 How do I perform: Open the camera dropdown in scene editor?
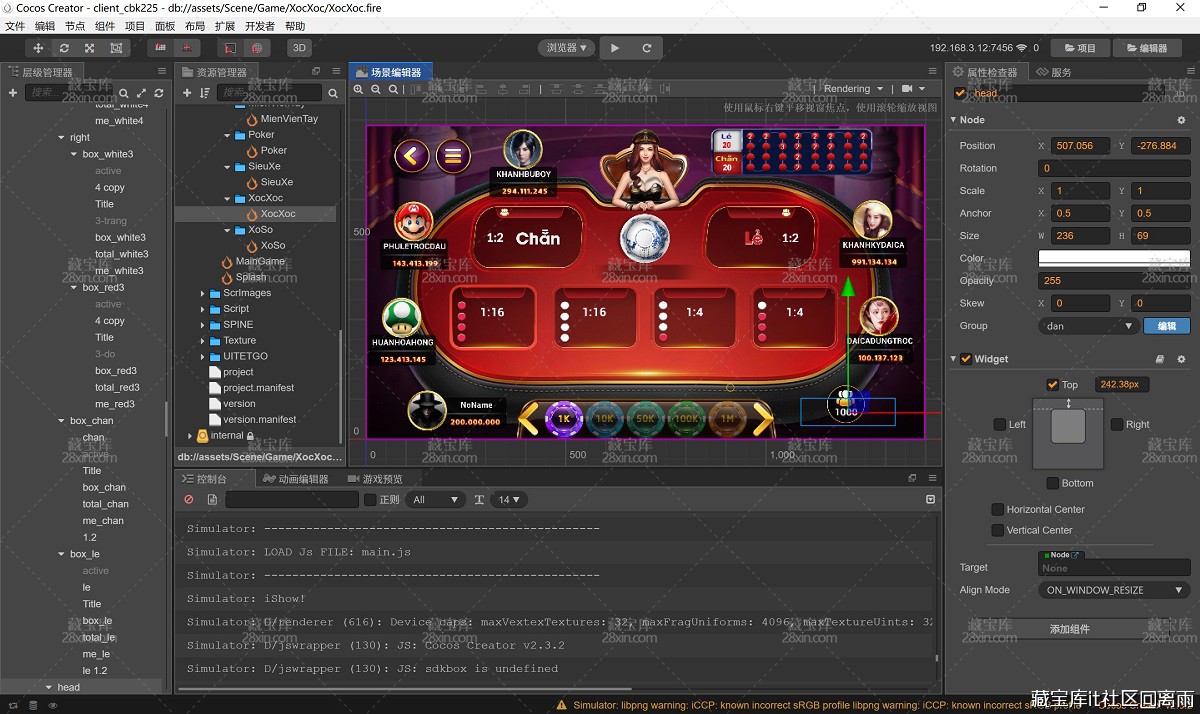[x=913, y=88]
